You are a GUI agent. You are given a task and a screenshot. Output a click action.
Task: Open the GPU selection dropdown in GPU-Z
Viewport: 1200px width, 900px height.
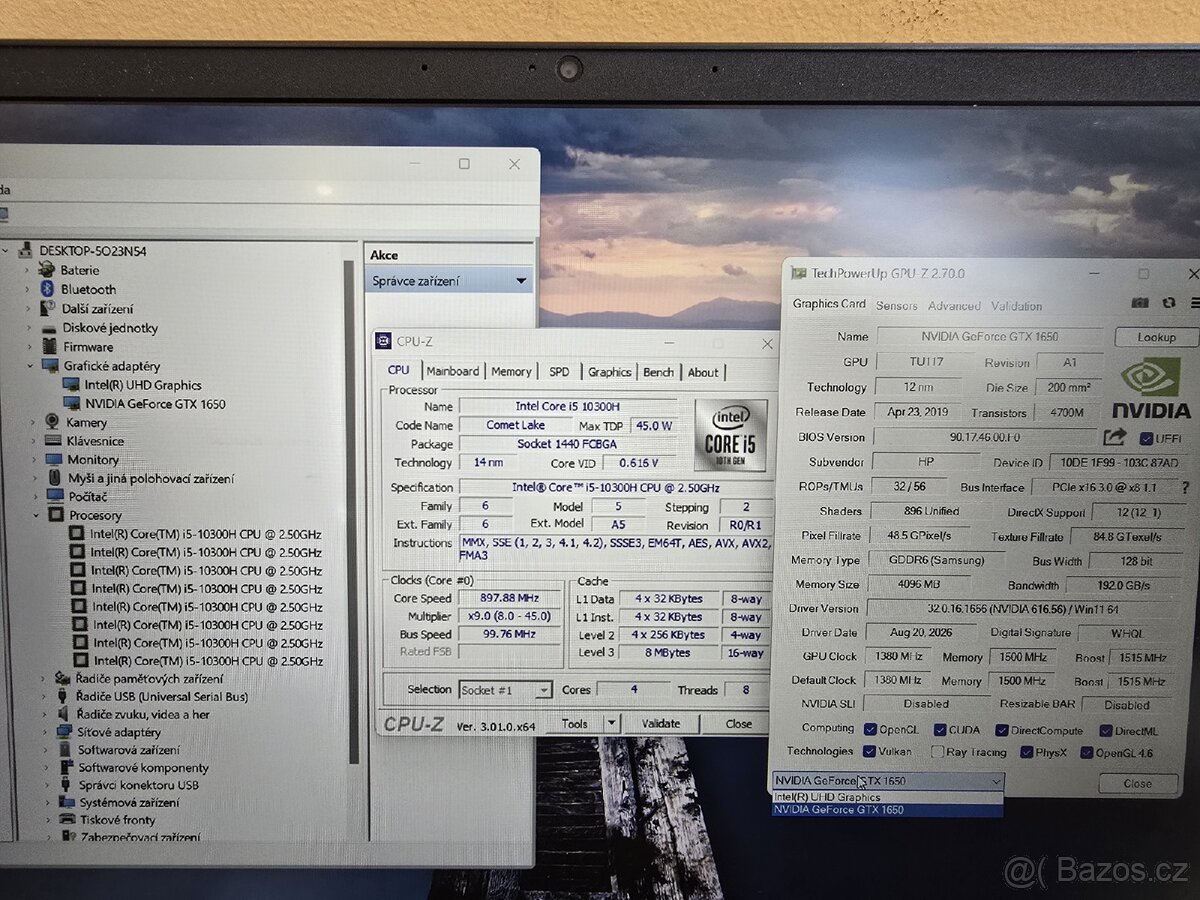pos(888,781)
